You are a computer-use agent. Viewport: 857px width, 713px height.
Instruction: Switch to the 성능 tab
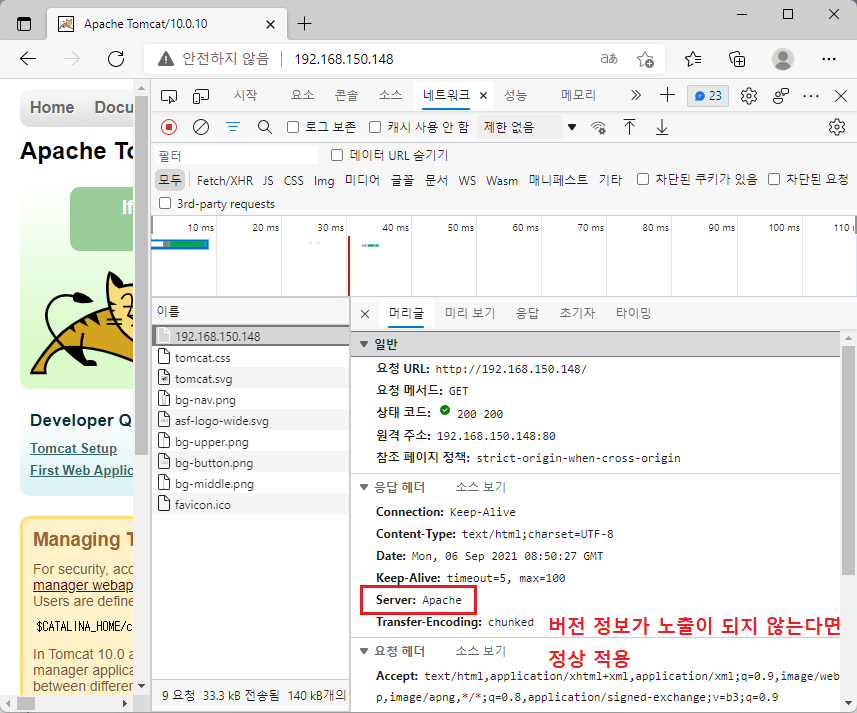[515, 95]
